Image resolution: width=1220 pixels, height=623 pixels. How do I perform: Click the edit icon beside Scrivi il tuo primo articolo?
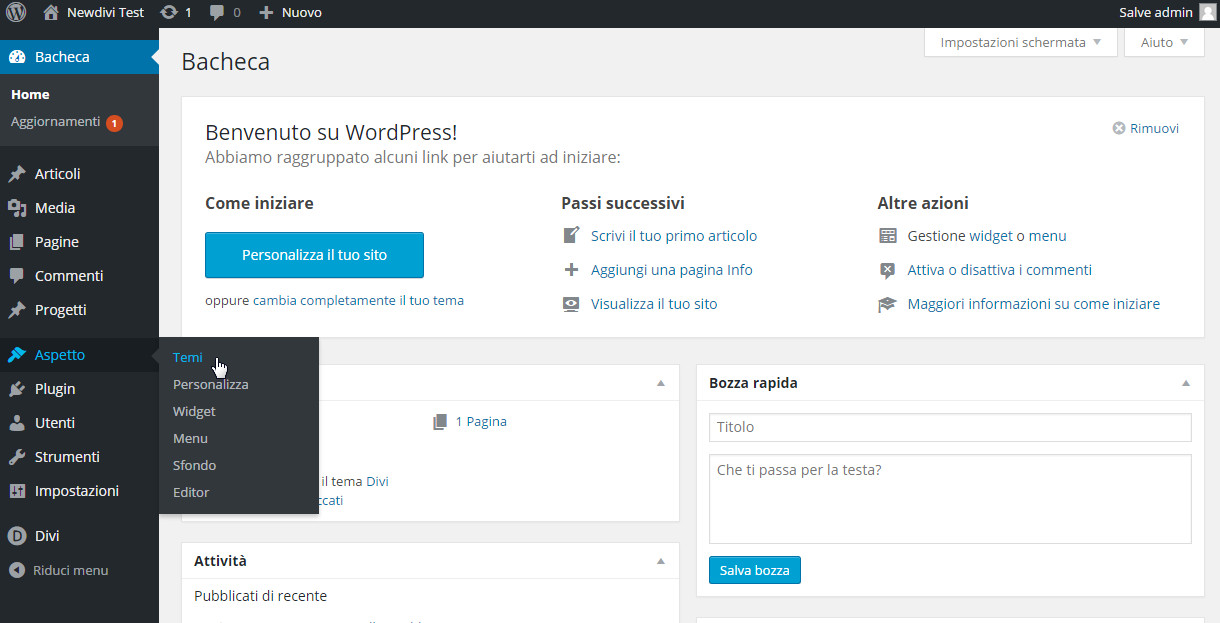[x=571, y=236]
